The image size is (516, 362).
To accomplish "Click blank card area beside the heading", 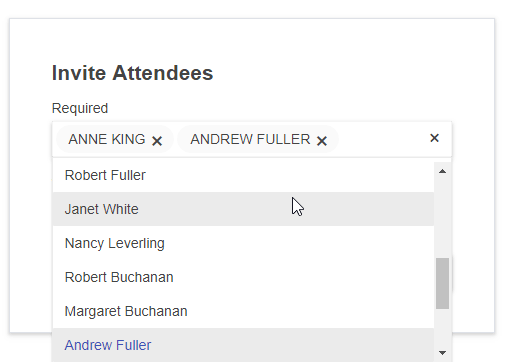I will tap(333, 73).
